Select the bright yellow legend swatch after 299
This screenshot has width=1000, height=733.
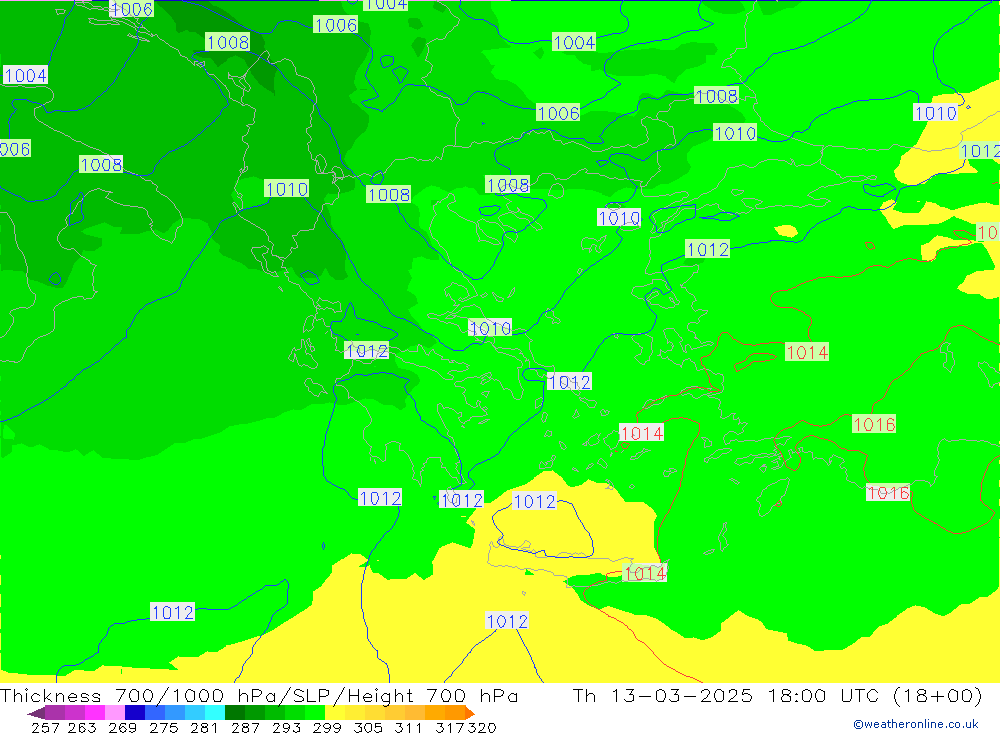click(335, 713)
